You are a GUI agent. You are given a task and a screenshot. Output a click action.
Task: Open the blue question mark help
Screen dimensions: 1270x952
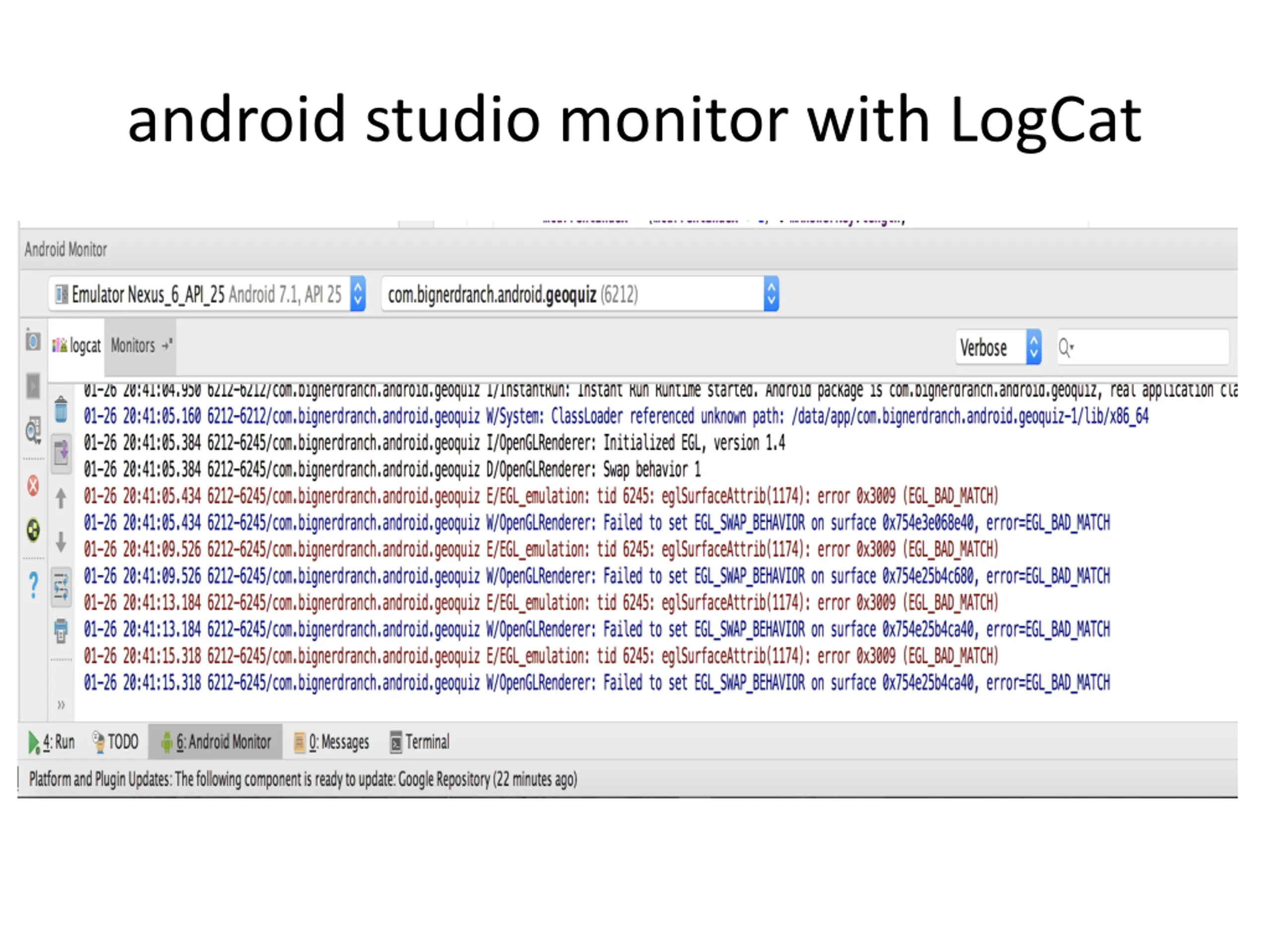click(33, 585)
